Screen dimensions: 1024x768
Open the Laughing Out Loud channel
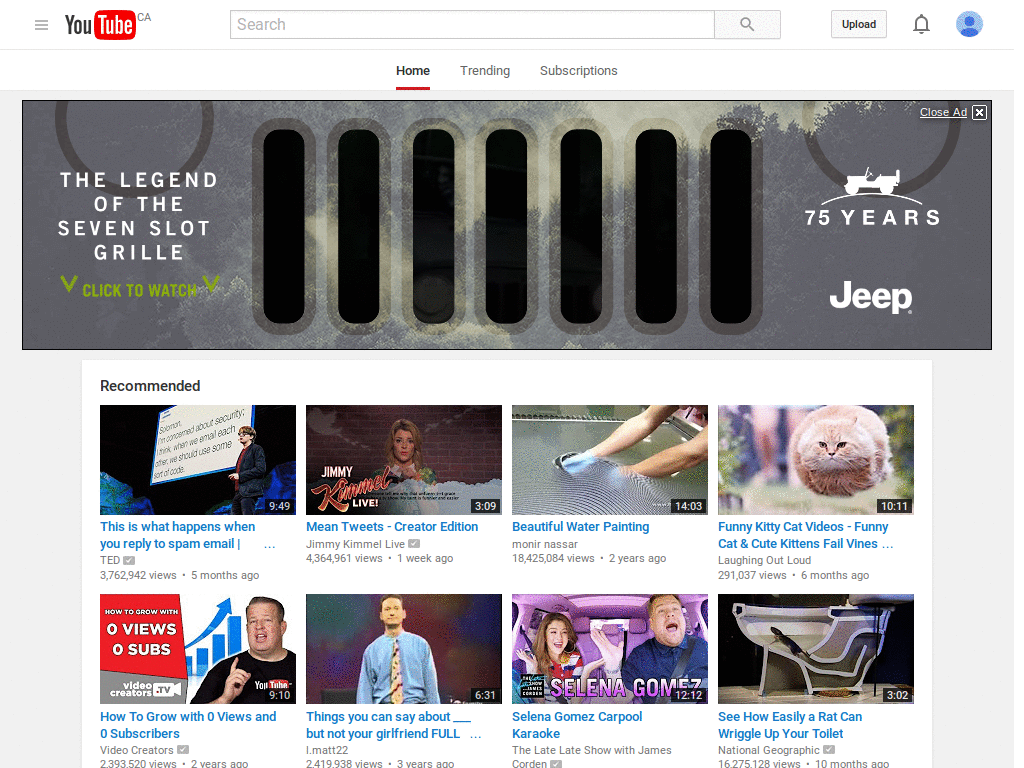point(764,560)
